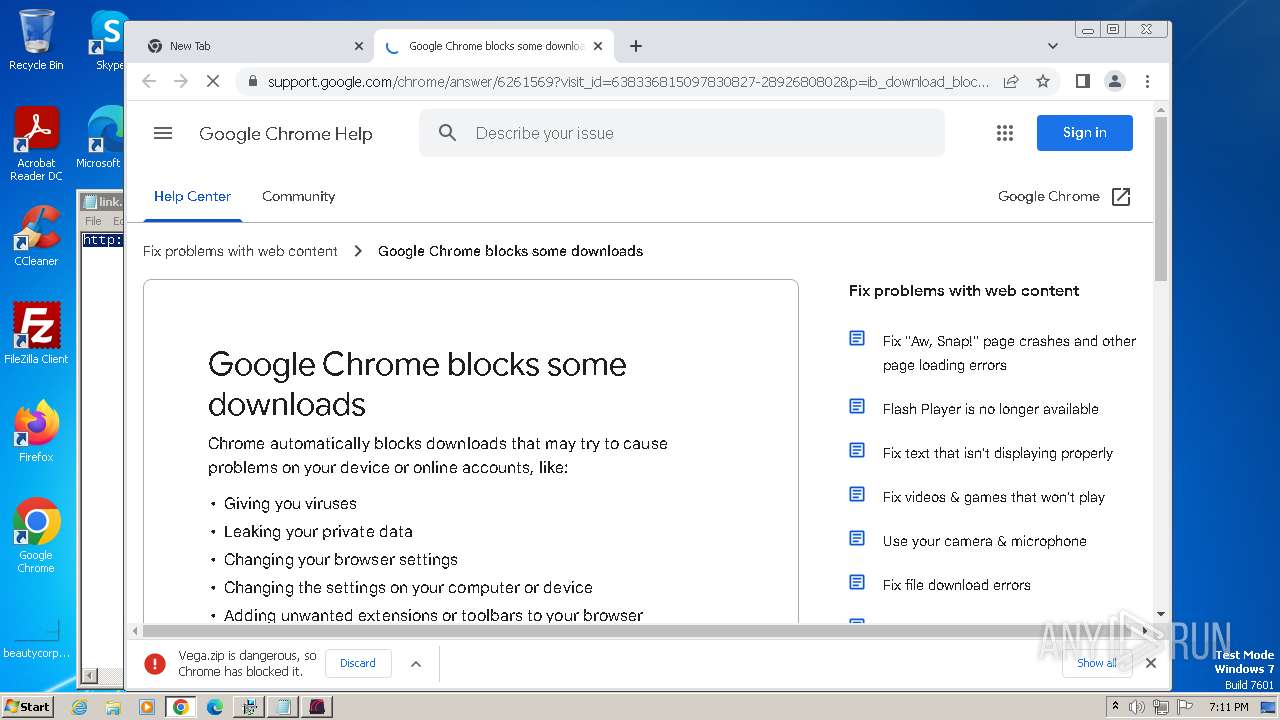
Task: Stop loading the page
Action: click(213, 81)
